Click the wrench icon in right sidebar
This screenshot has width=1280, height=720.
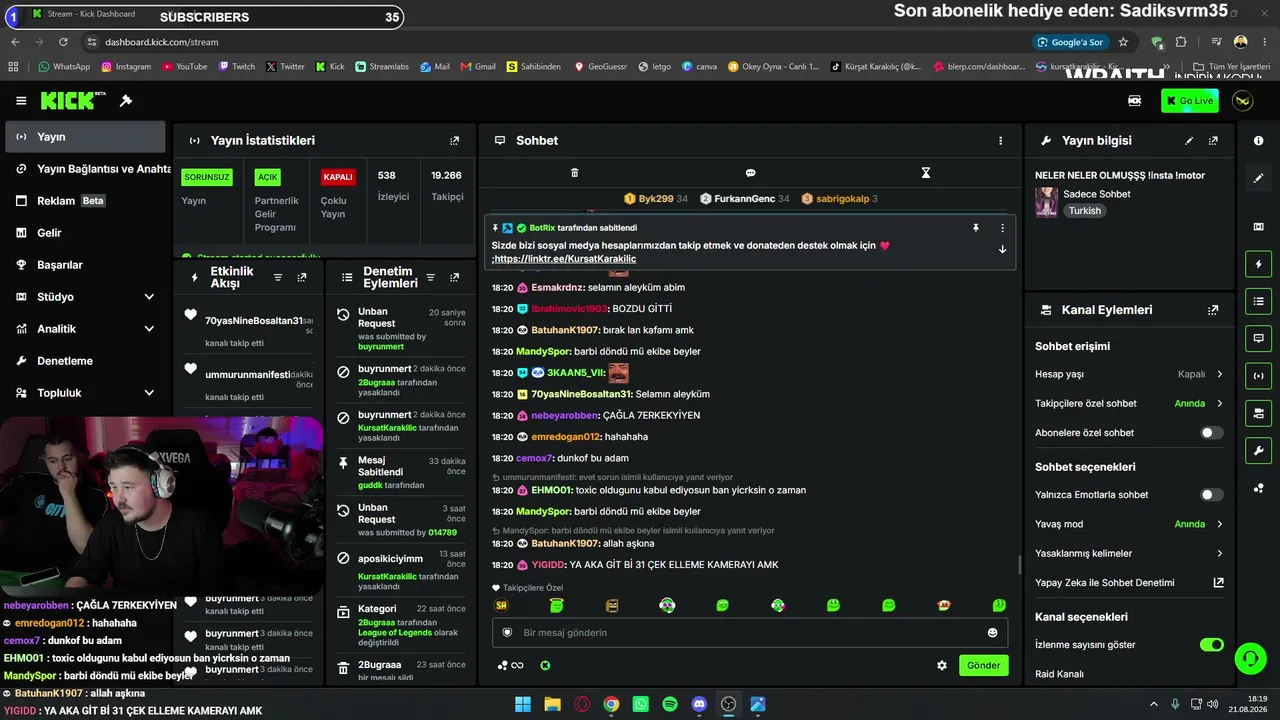1258,450
